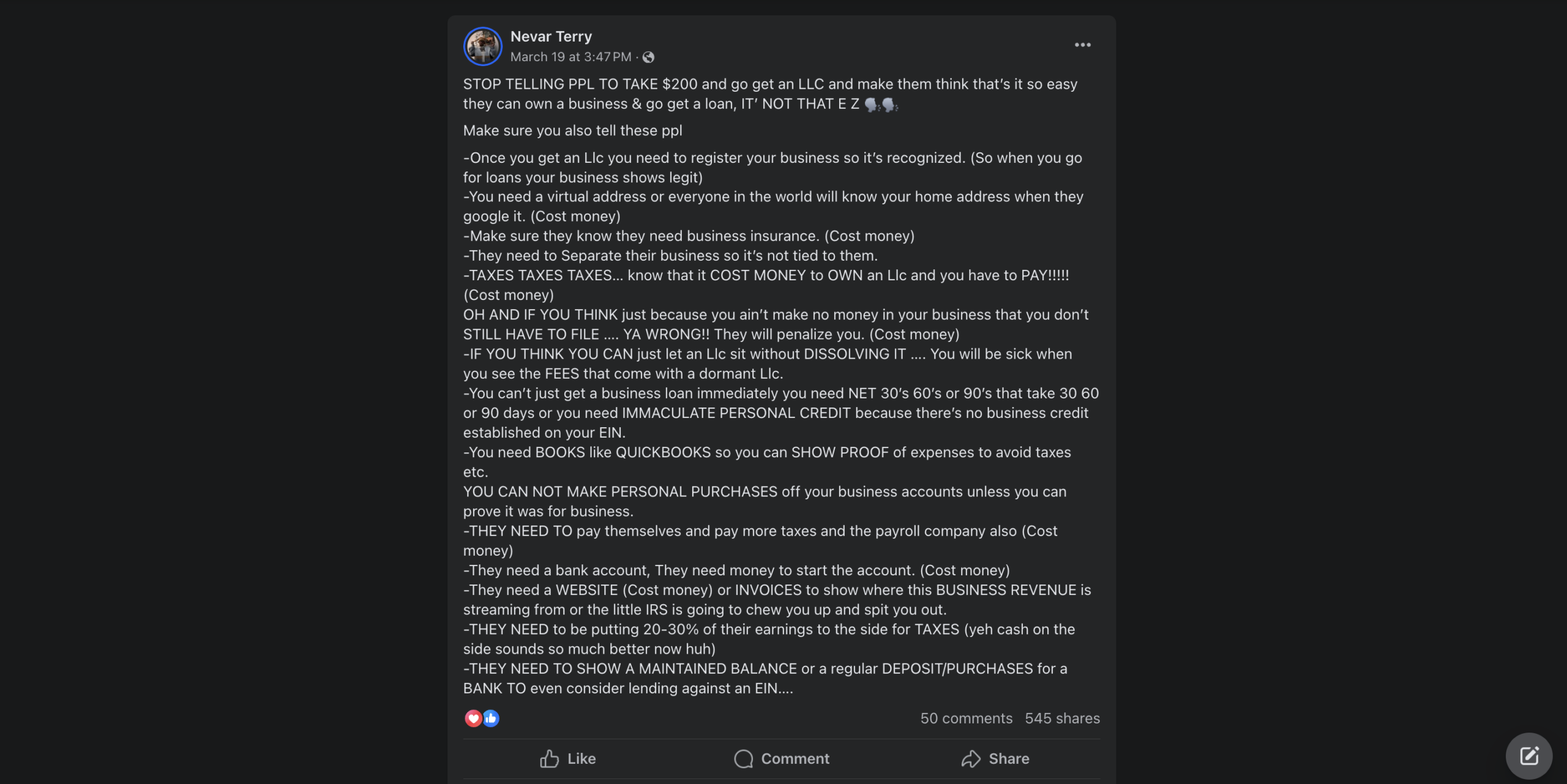This screenshot has width=1567, height=784.
Task: Click the 'STOP TELLING PPL' opening line
Action: tap(770, 84)
